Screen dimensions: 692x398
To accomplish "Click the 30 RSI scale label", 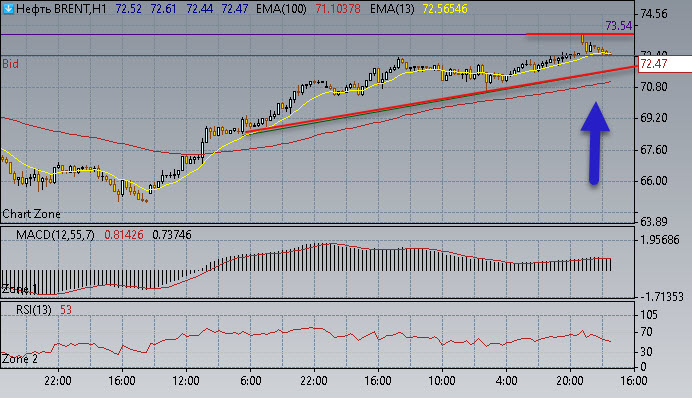I will [x=646, y=352].
